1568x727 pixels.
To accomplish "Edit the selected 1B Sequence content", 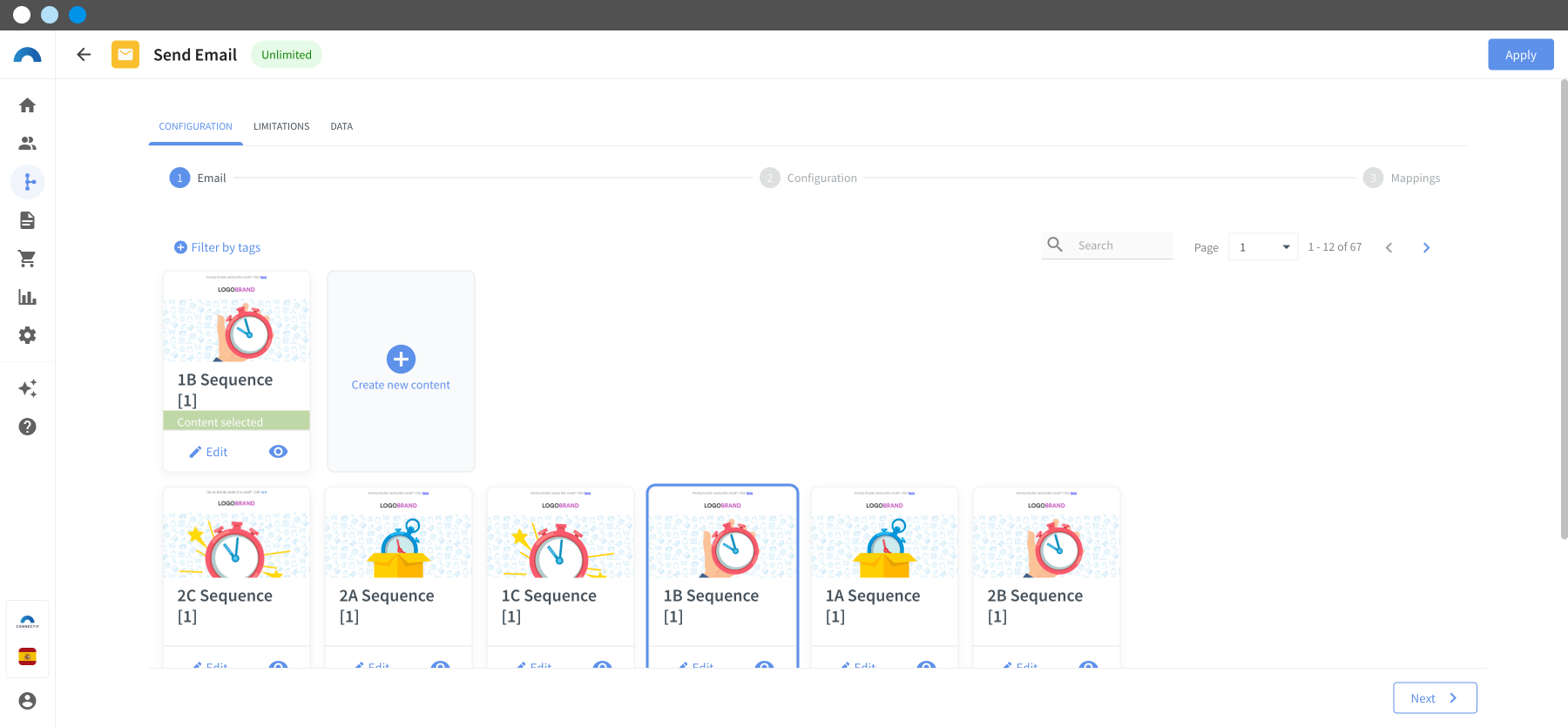I will 208,452.
